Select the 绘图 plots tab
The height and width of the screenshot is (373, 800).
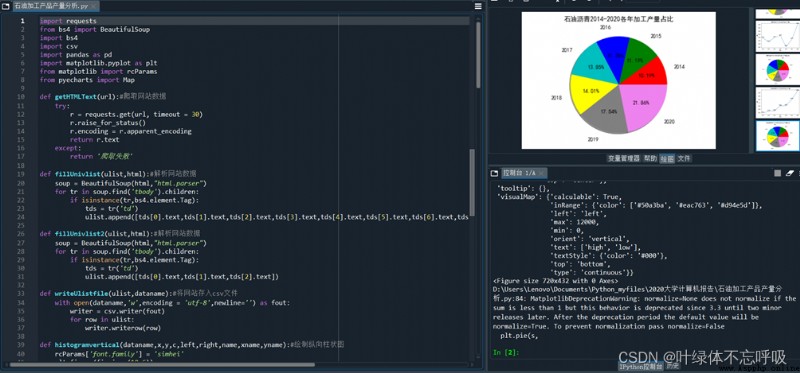(667, 158)
